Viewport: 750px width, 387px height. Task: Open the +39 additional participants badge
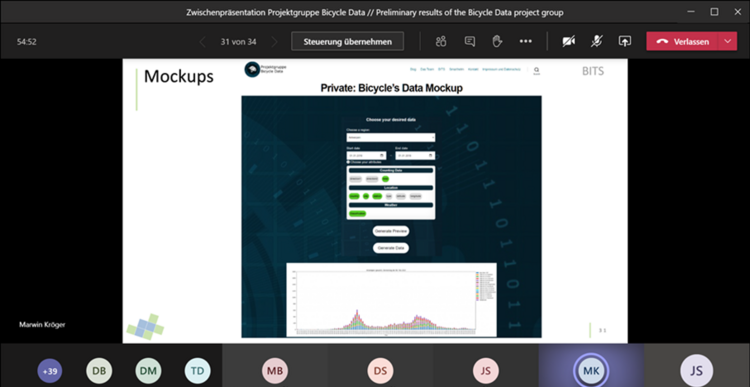(50, 371)
